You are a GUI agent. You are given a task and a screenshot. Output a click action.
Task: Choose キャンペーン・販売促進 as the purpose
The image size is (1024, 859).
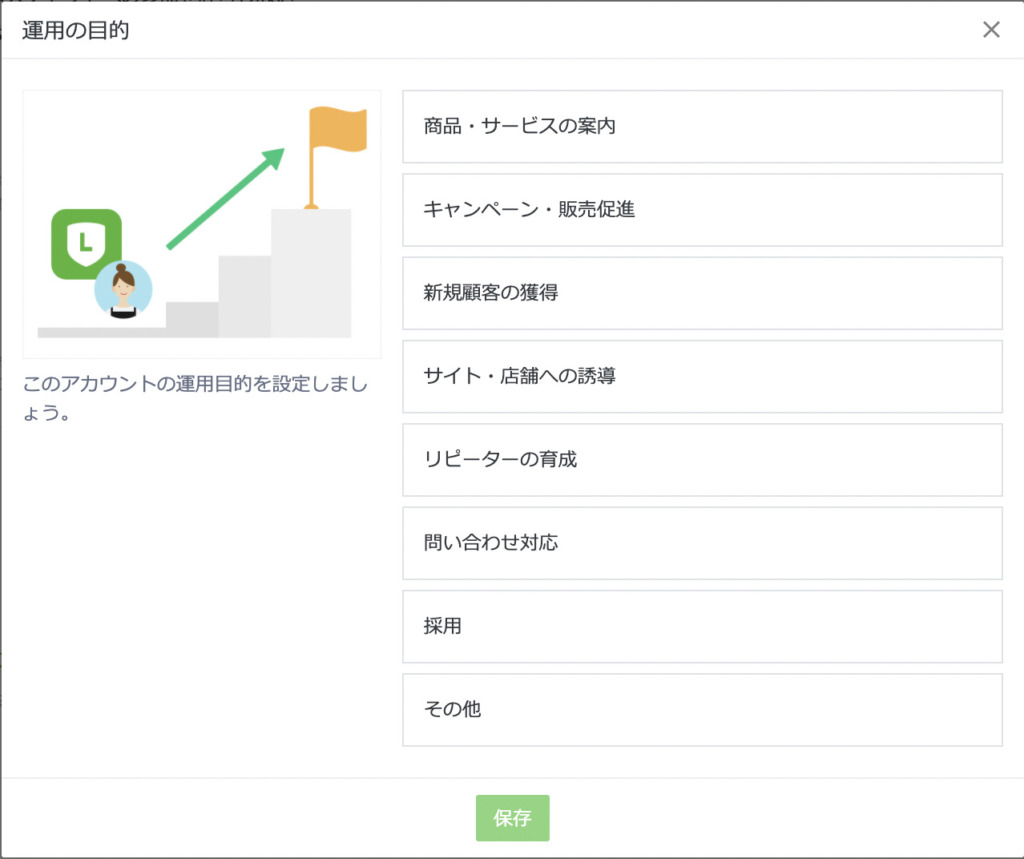(702, 210)
